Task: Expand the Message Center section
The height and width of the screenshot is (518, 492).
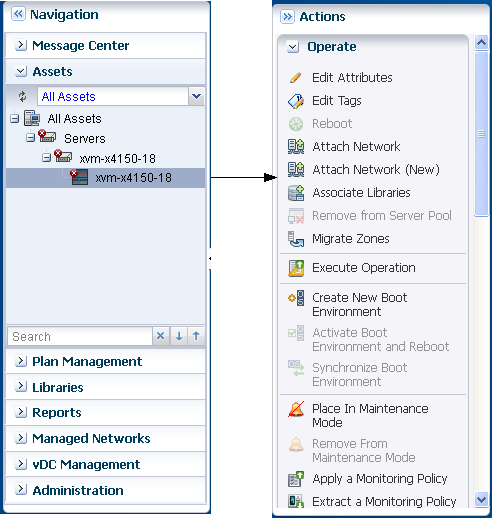Action: 21,45
